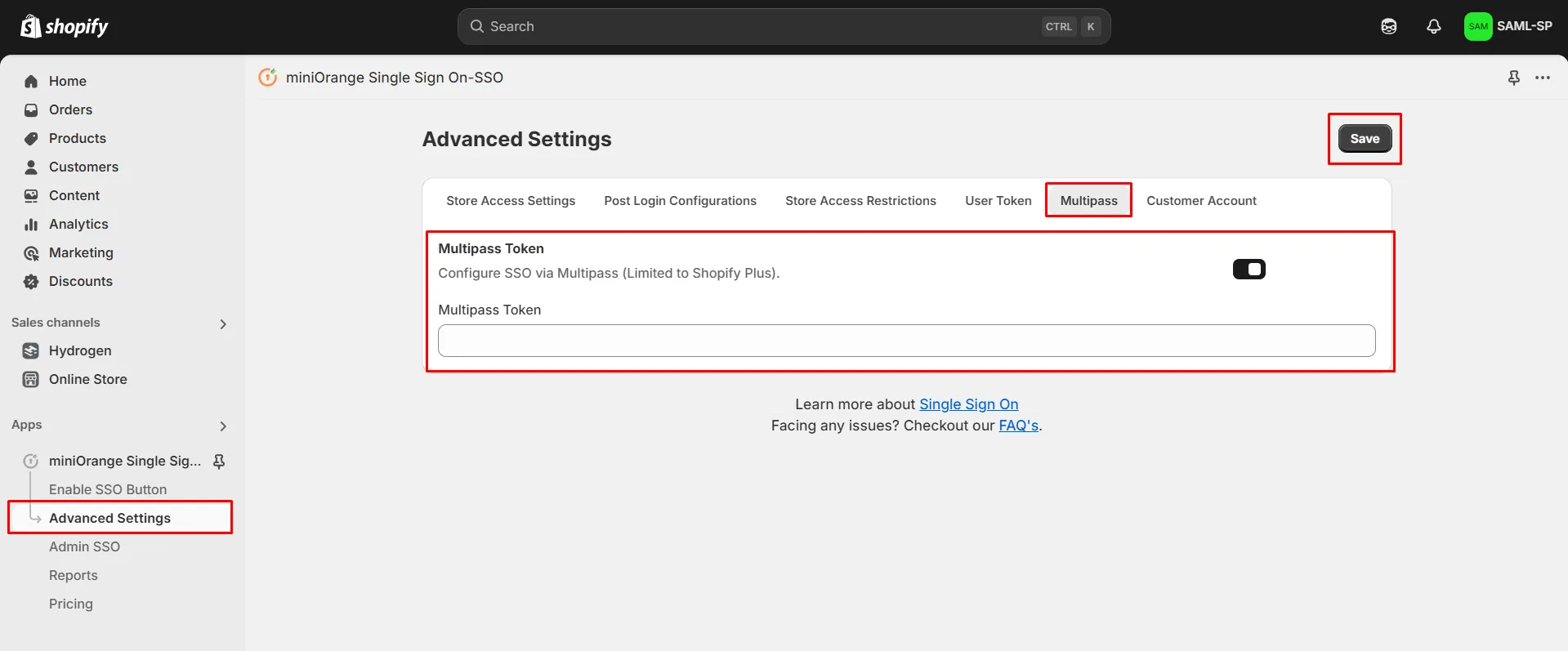The image size is (1568, 651).
Task: Go to Orders page
Action: click(x=70, y=109)
